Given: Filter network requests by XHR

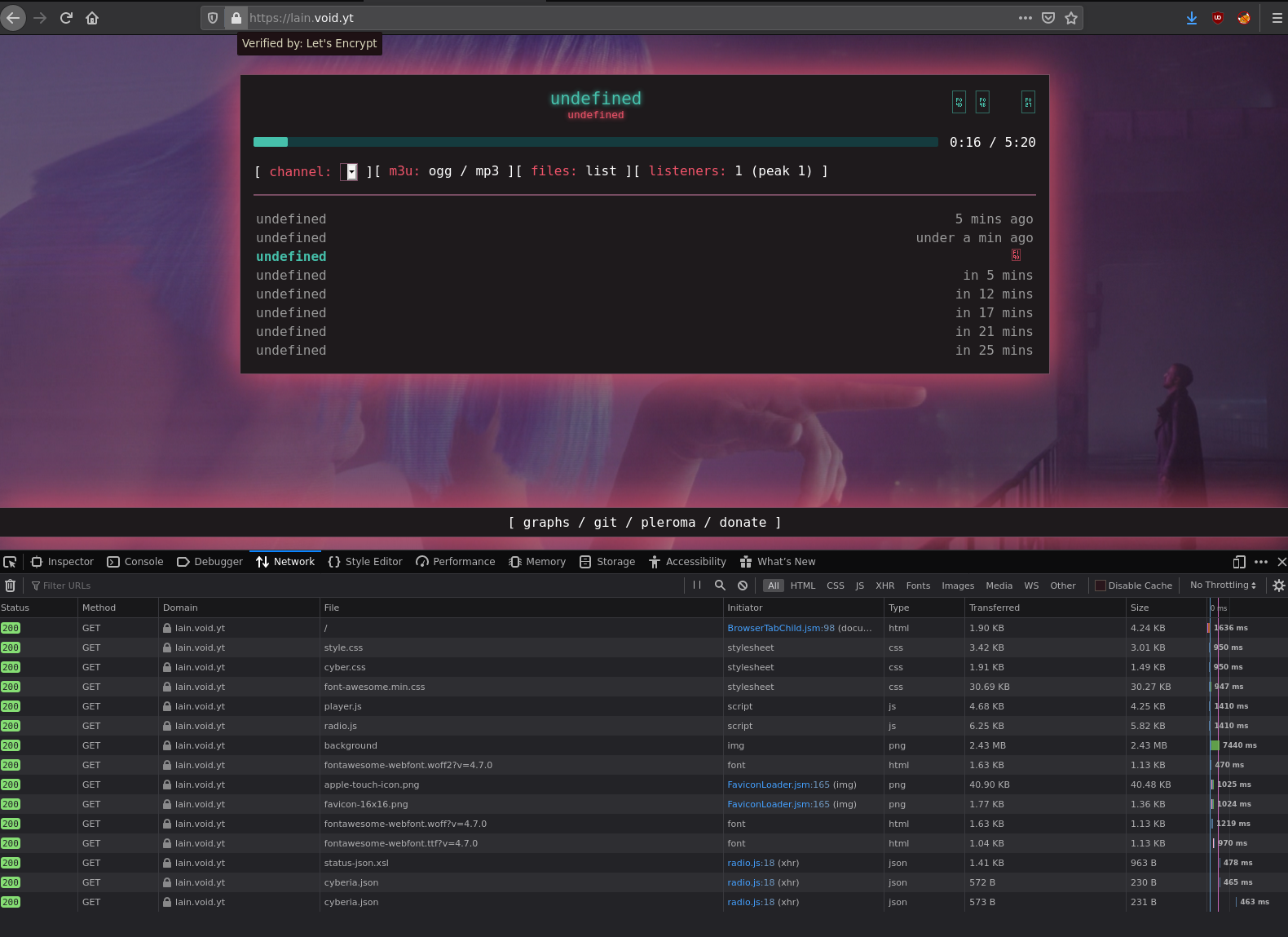Looking at the screenshot, I should (x=885, y=586).
